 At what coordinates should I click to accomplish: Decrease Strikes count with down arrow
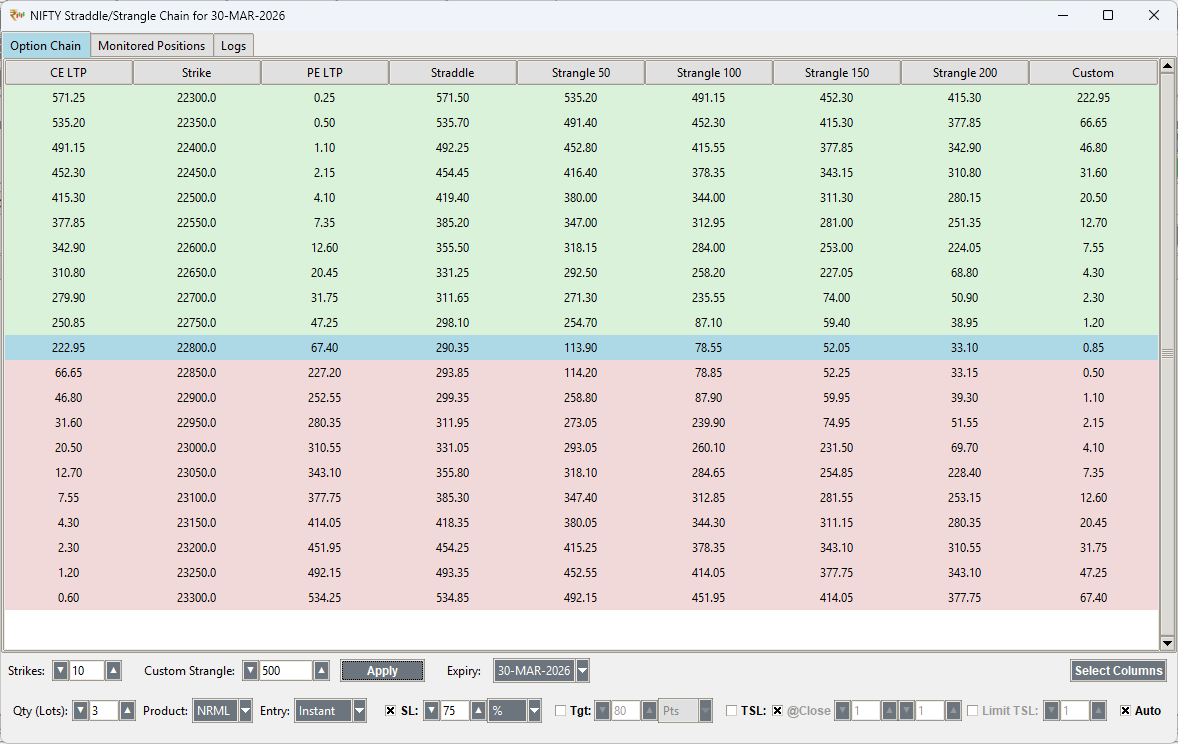60,671
